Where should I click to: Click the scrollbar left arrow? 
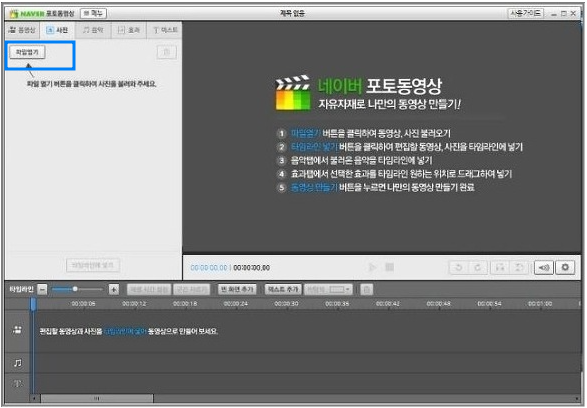coord(34,398)
